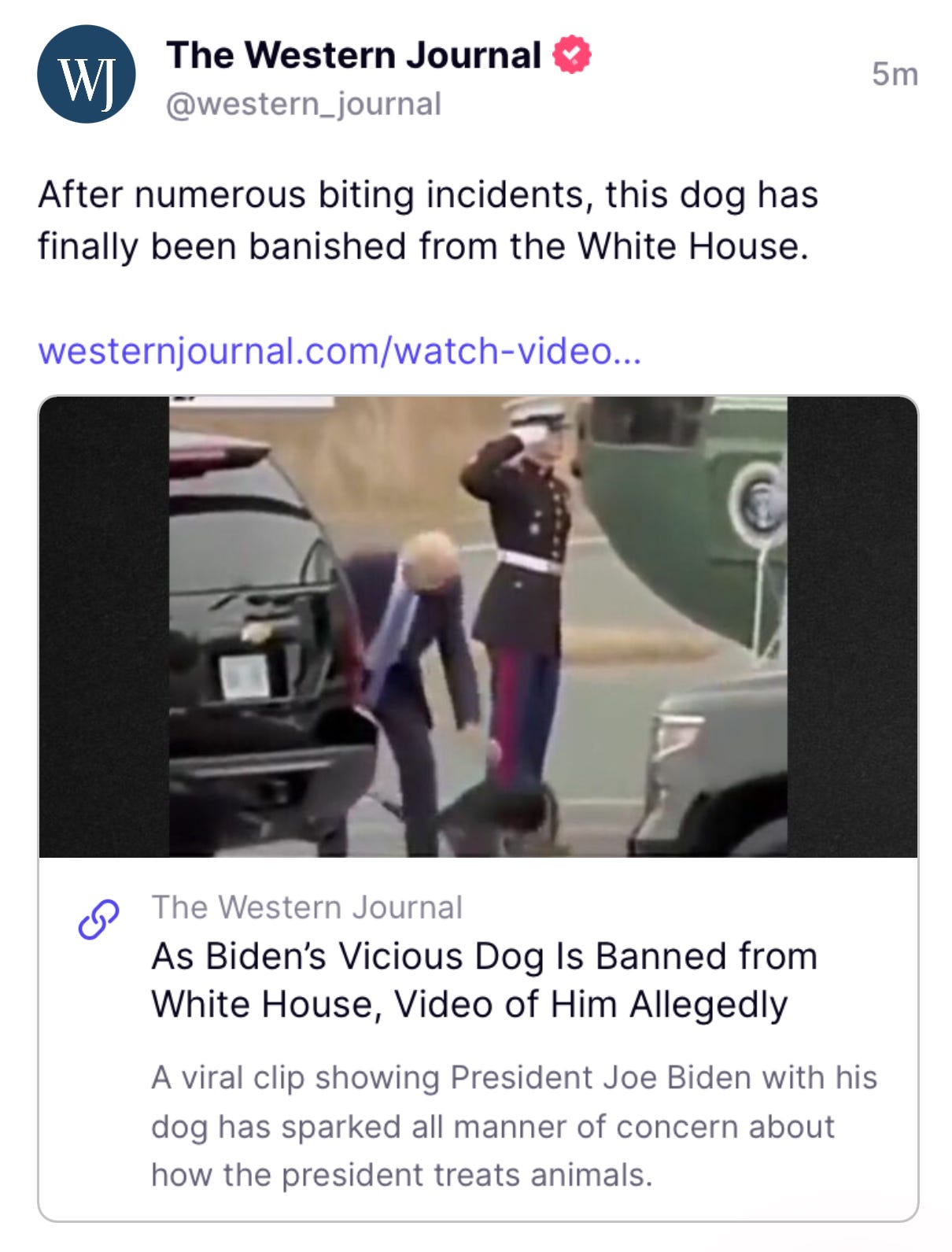Click the pink verified badge
The height and width of the screenshot is (1252, 952).
(x=572, y=55)
